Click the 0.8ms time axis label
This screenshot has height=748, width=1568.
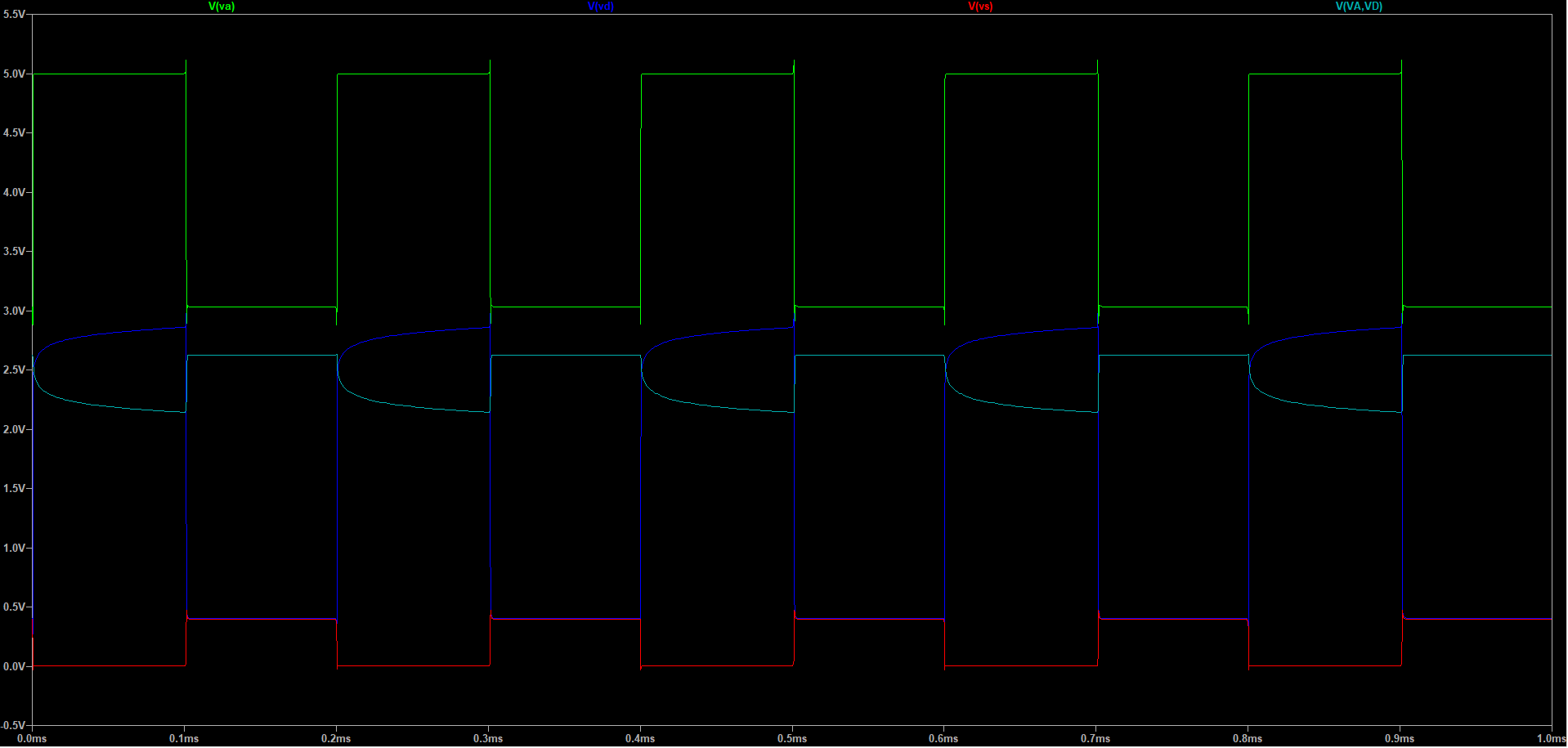coord(1248,739)
